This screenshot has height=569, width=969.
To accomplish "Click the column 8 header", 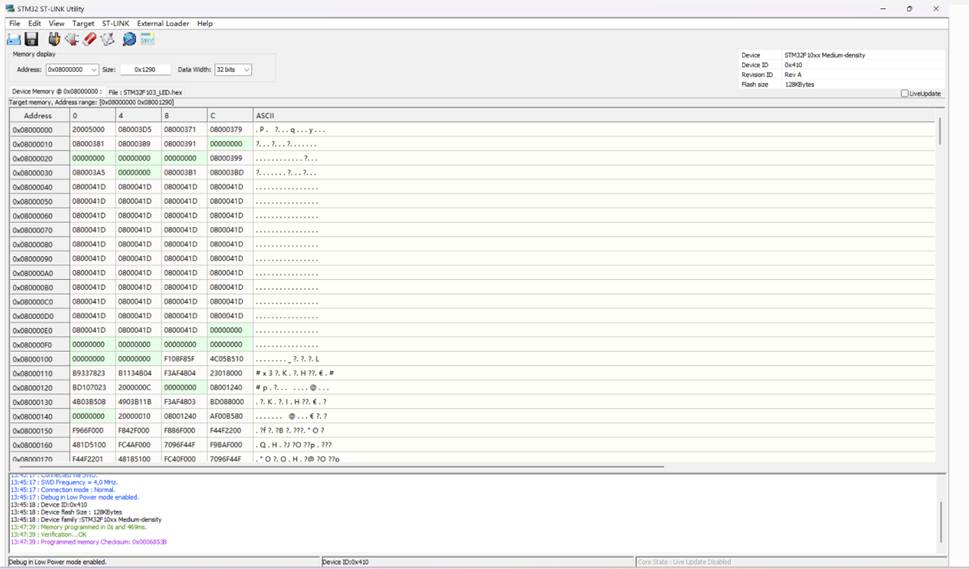I will tap(184, 116).
